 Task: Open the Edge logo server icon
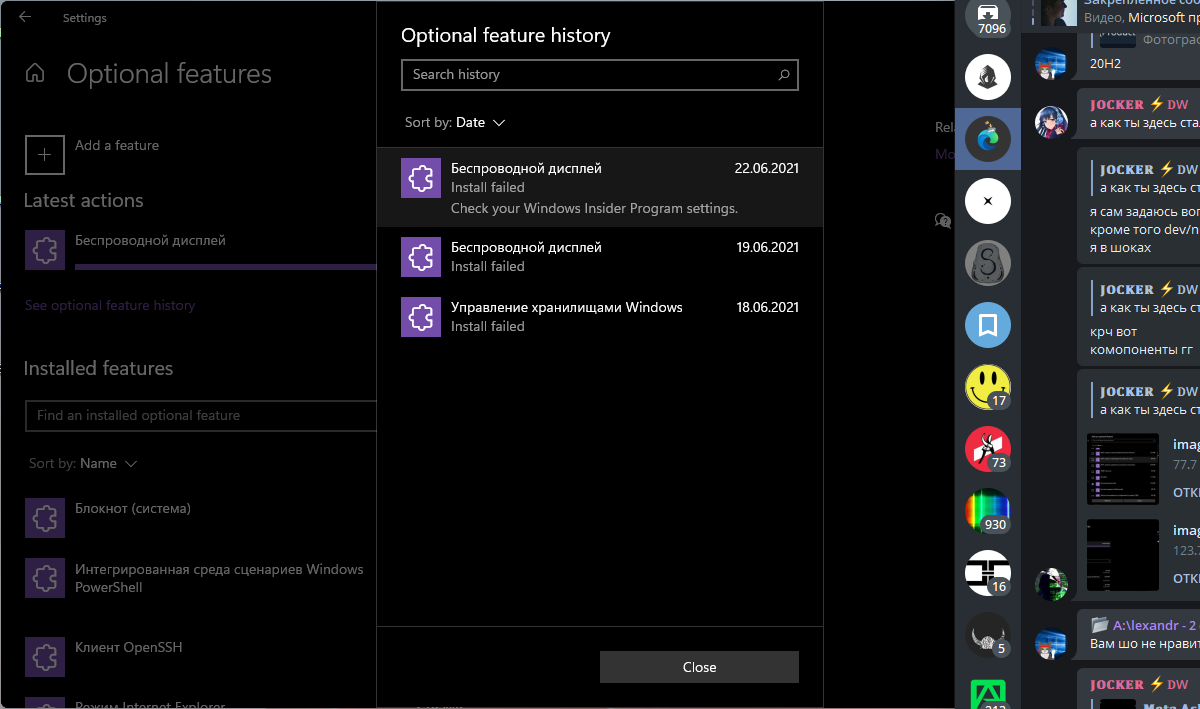tap(988, 139)
